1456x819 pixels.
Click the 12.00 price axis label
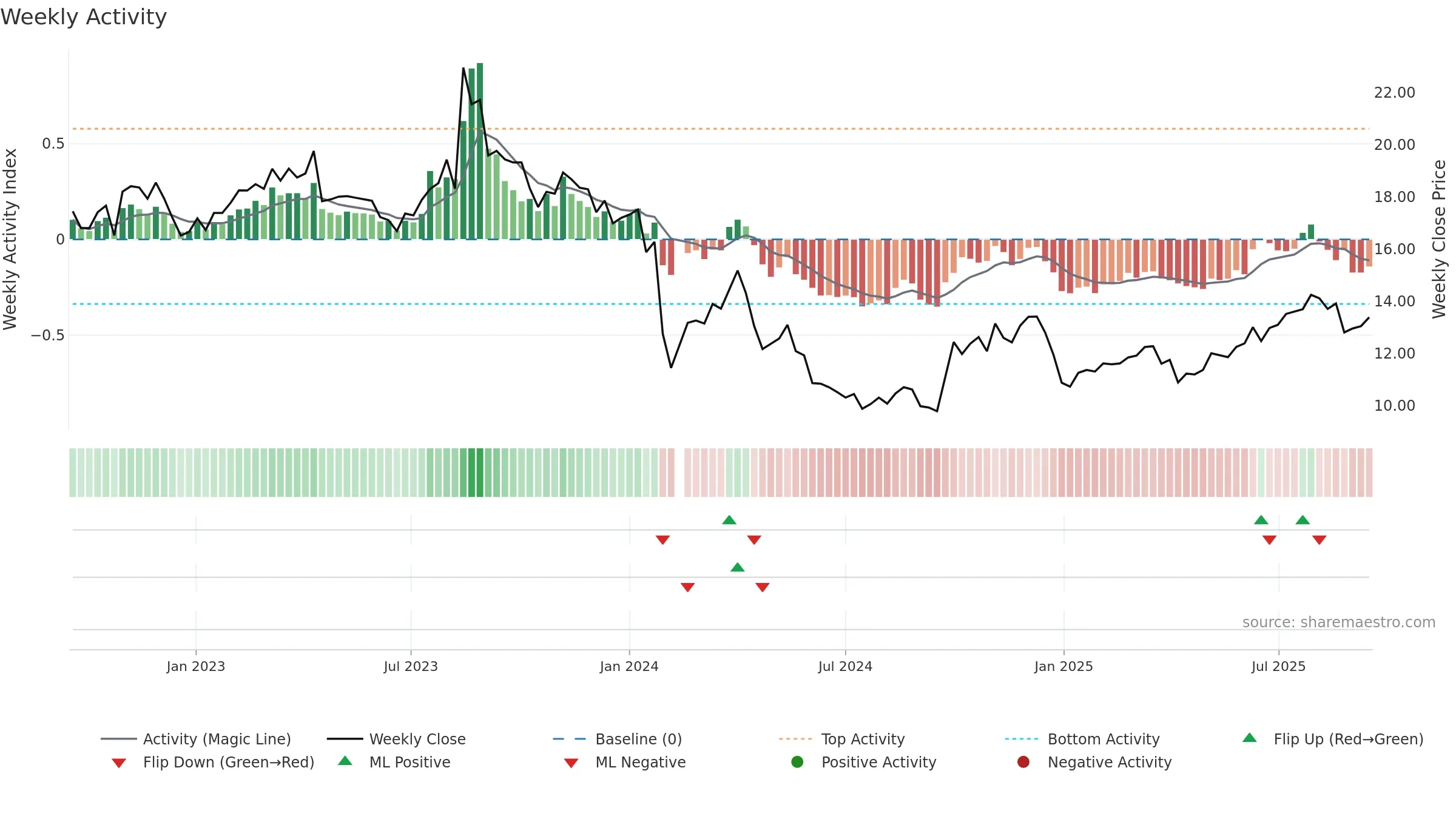point(1395,354)
